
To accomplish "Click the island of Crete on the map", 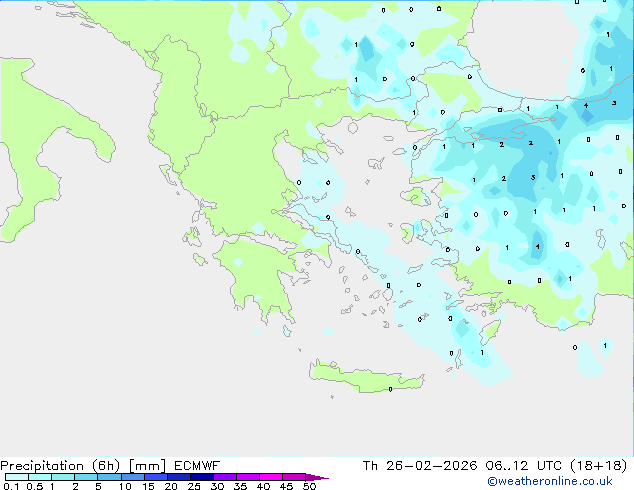I will 366,377.
